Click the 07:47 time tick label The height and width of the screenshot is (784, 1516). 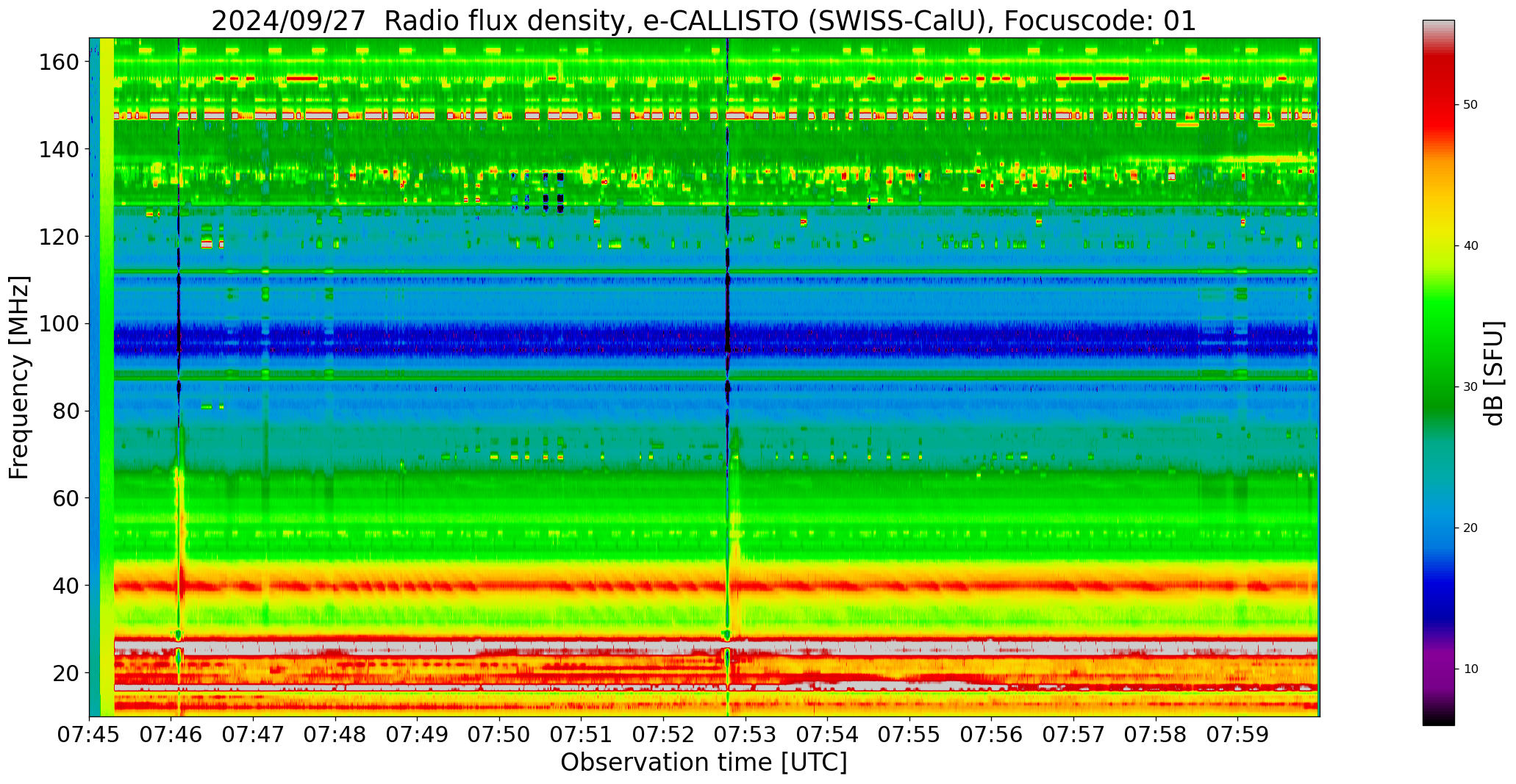pos(254,734)
